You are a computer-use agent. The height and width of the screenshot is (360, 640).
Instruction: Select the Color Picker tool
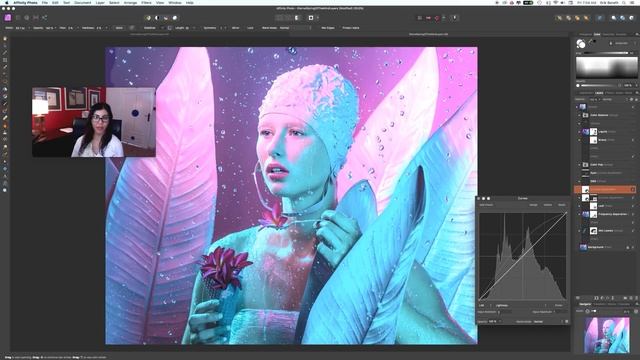5,53
